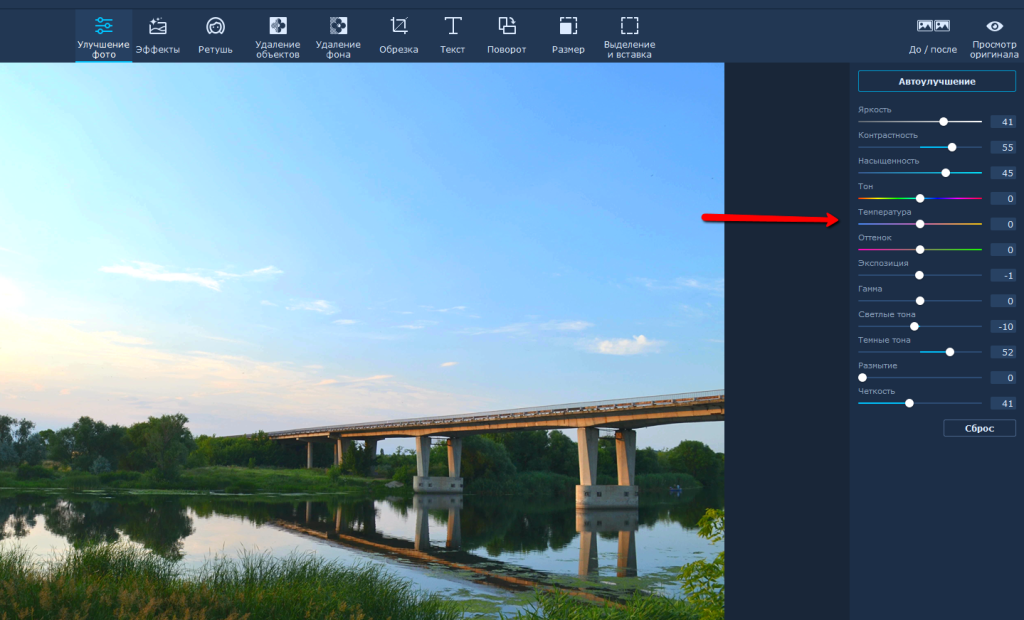
Task: Open the Улучшение фото tool
Action: pyautogui.click(x=103, y=37)
